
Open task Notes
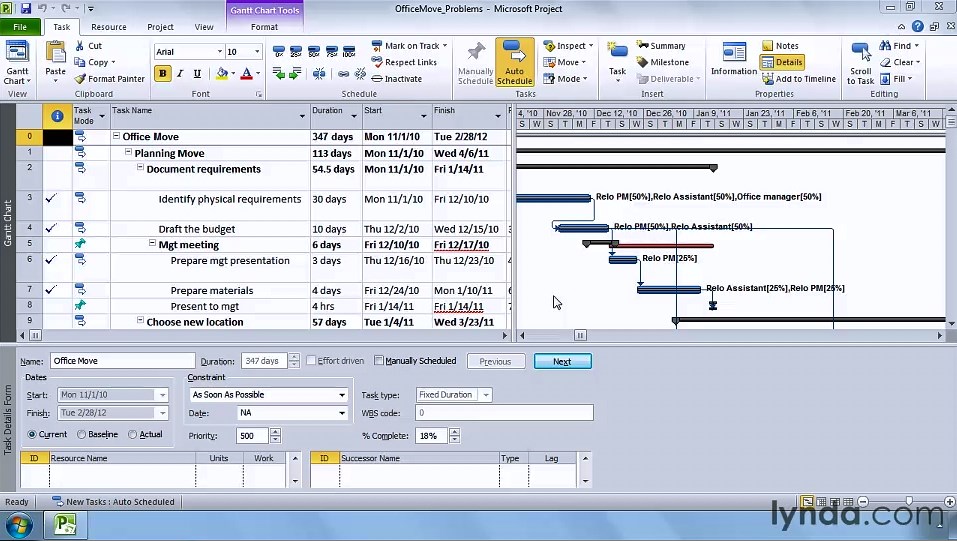coord(781,46)
